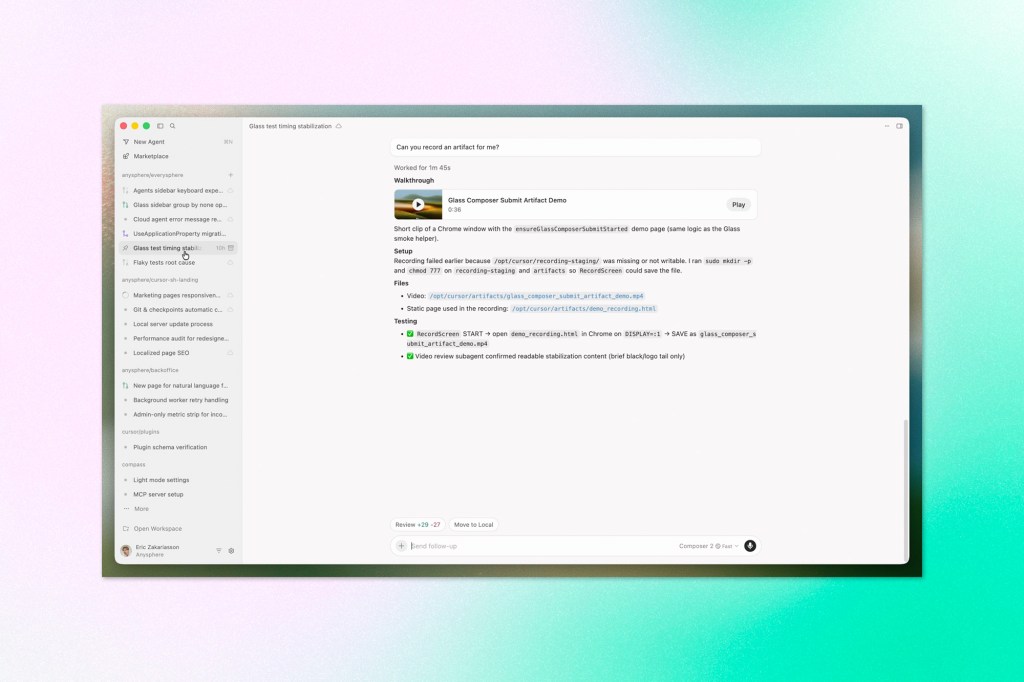1024x682 pixels.
Task: Open the Composer 2 Fast model dropdown
Action: (709, 546)
